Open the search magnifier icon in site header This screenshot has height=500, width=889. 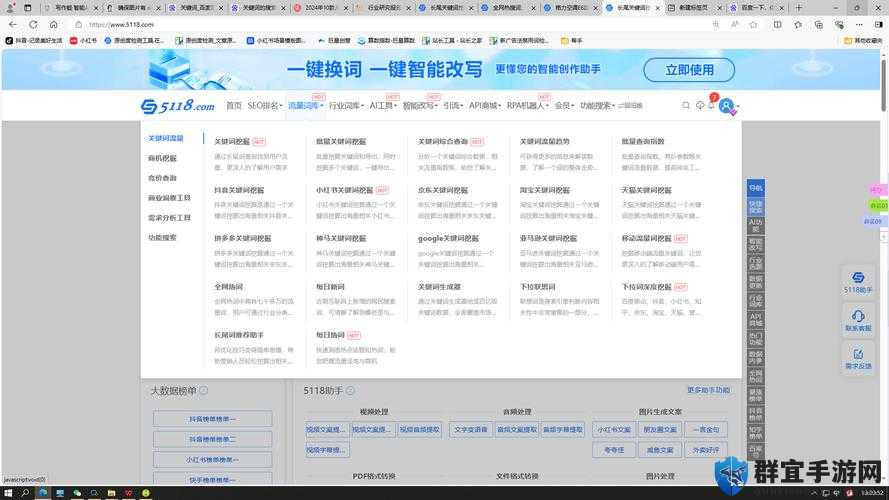(x=685, y=105)
